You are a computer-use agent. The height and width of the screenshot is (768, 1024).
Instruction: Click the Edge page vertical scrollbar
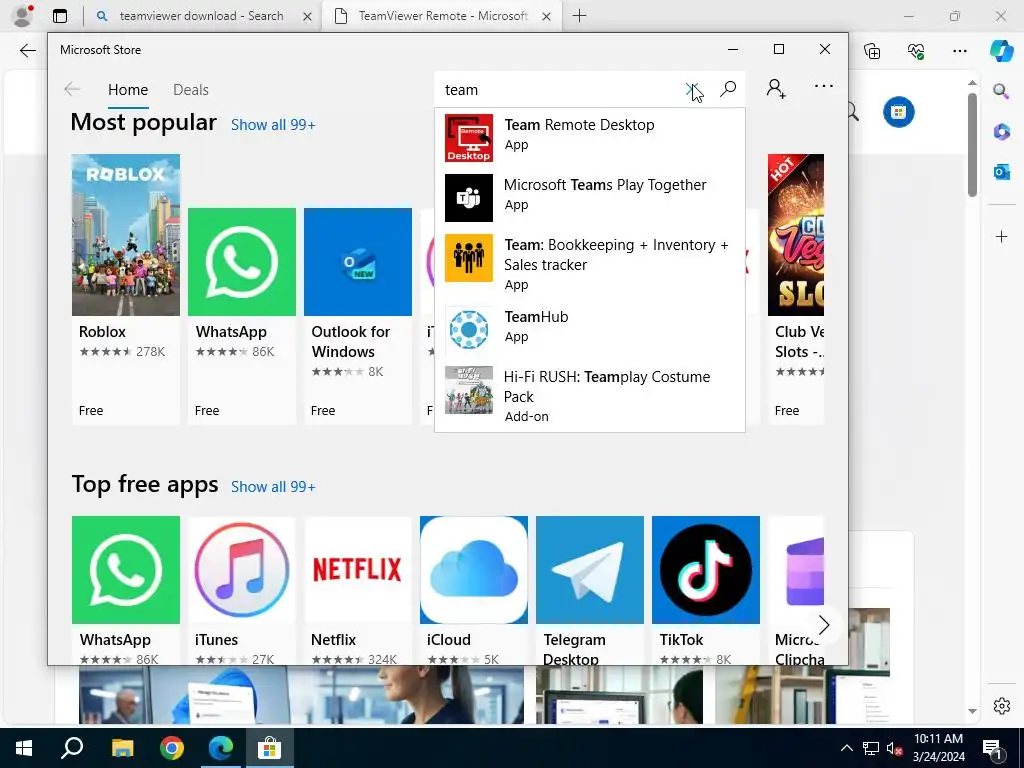point(972,144)
